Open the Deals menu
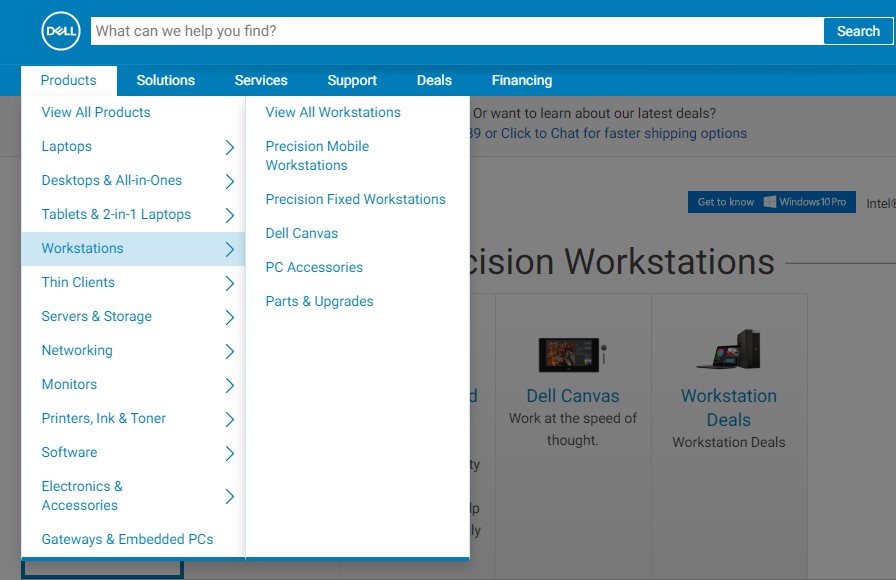 (434, 81)
